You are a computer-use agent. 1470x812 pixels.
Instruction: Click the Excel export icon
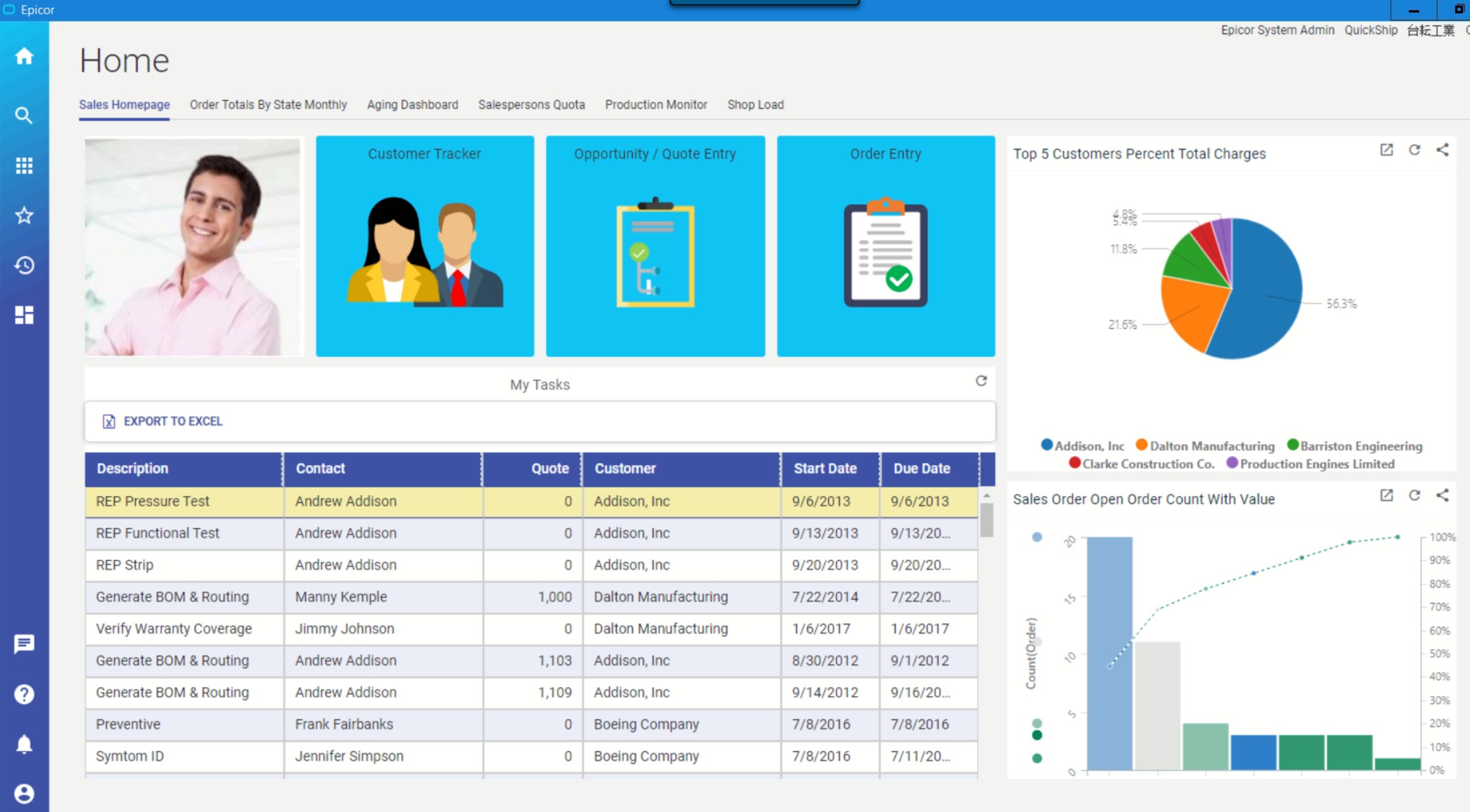(x=108, y=421)
